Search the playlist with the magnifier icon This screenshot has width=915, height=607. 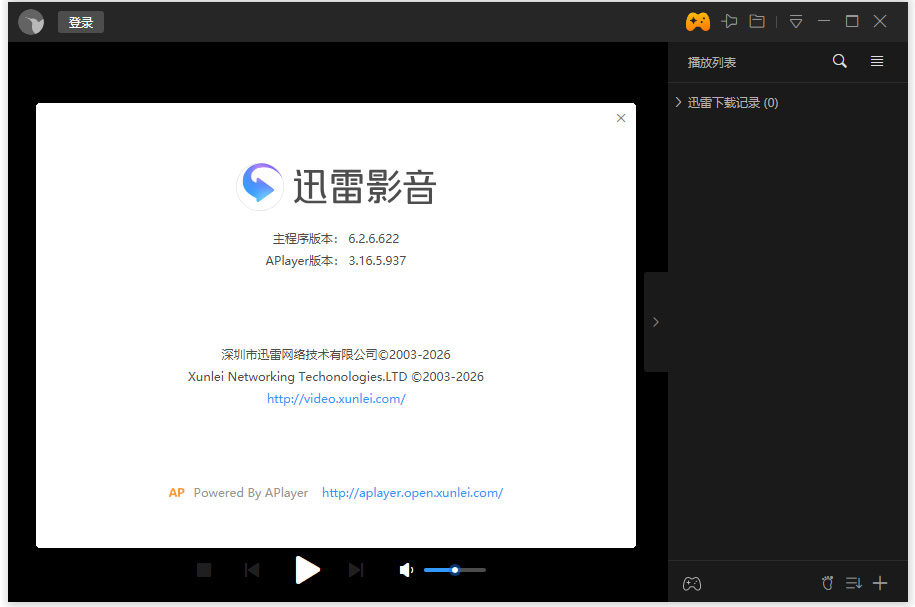click(839, 61)
